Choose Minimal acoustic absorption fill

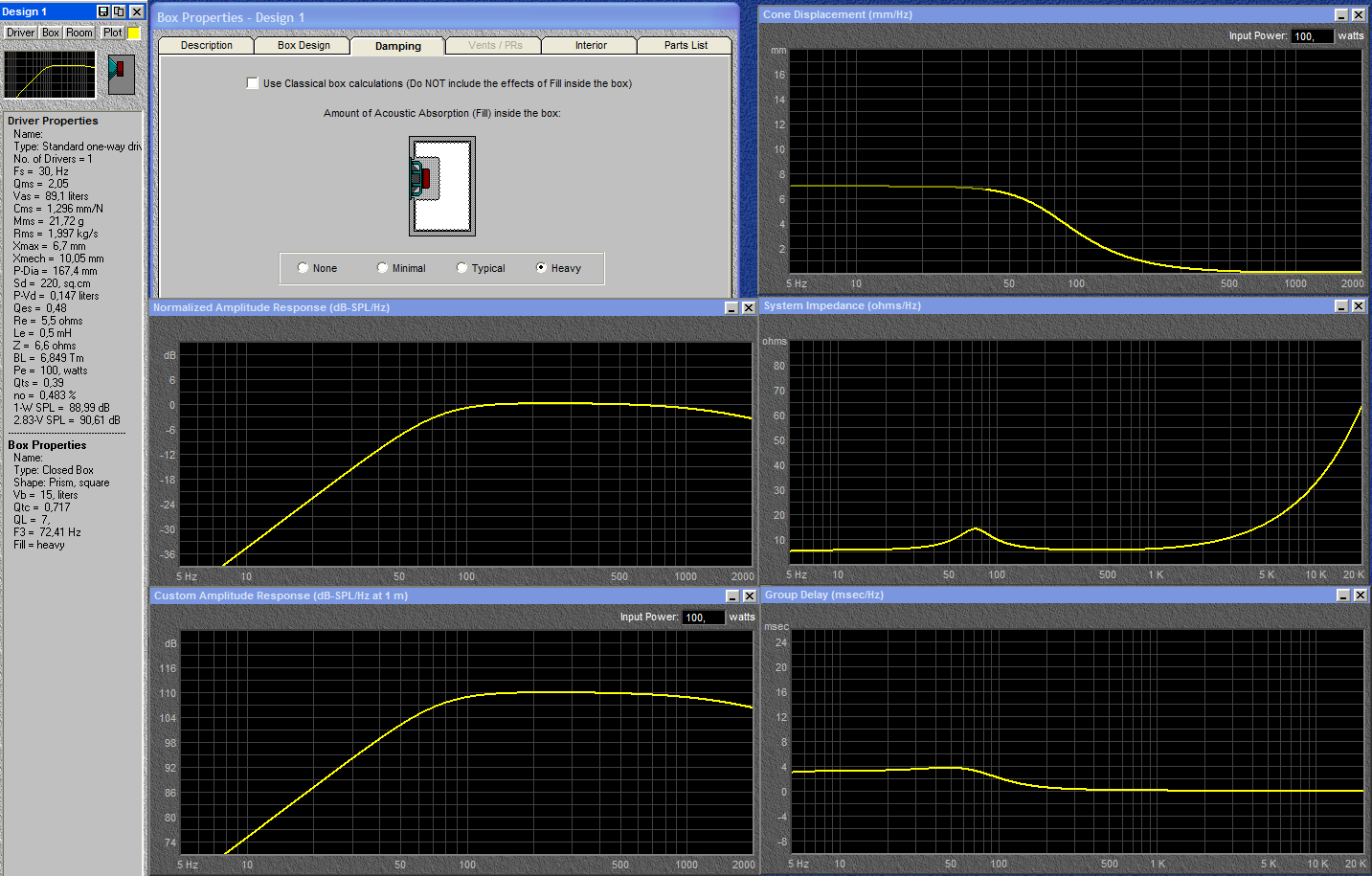(383, 268)
